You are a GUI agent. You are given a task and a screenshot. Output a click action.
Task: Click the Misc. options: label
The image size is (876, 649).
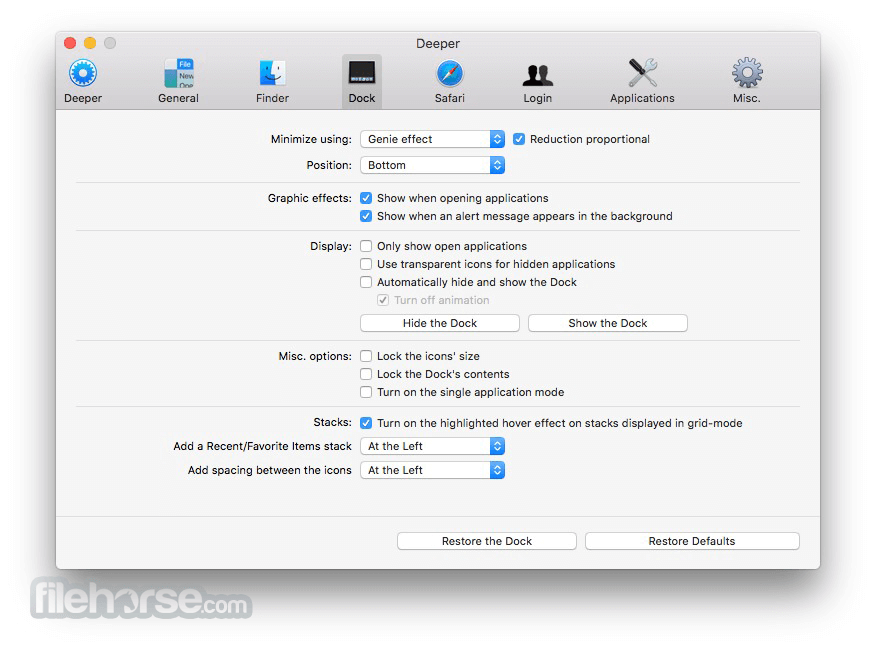point(315,356)
